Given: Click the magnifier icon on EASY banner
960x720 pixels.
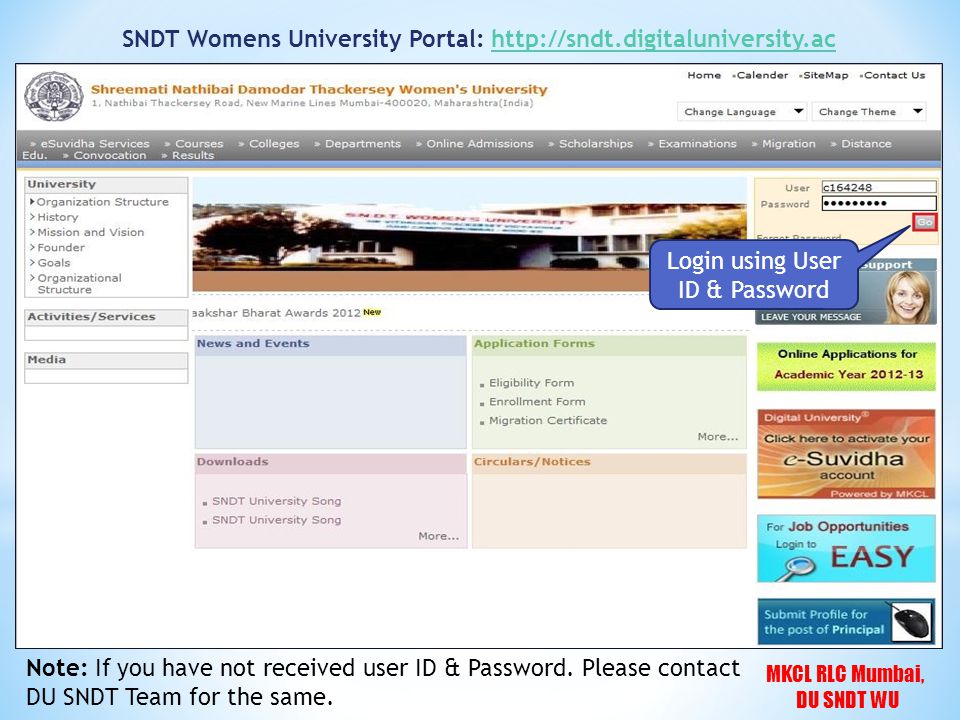Looking at the screenshot, I should click(x=798, y=569).
